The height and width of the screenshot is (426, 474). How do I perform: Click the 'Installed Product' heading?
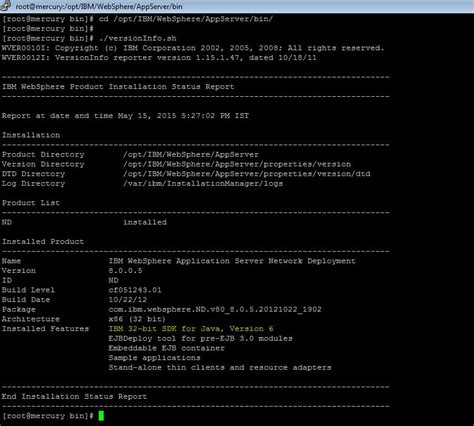point(43,241)
